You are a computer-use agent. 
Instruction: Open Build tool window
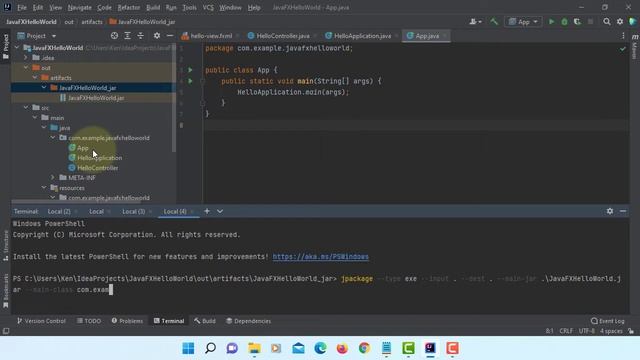click(205, 321)
